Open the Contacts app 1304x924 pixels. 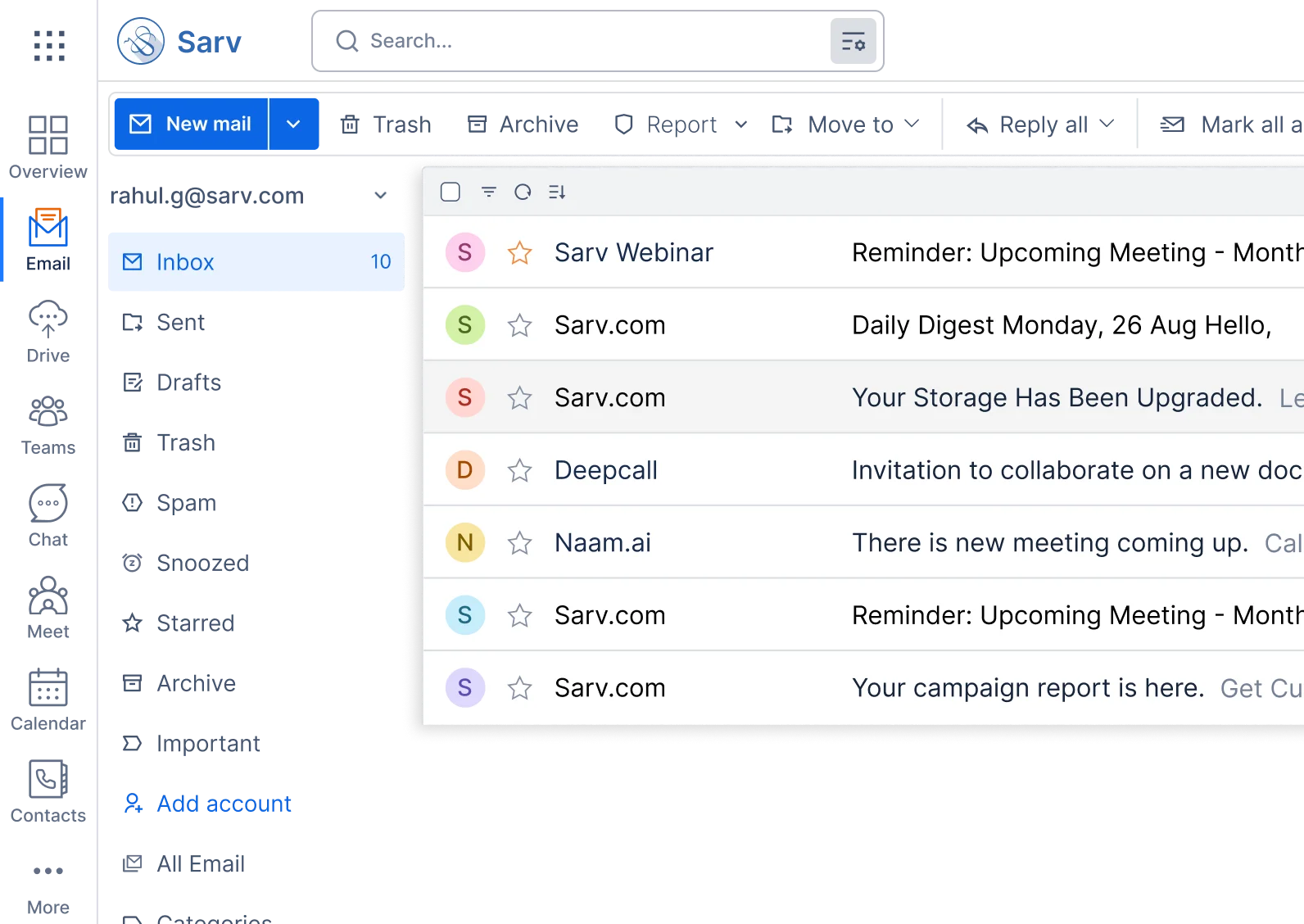click(x=48, y=792)
